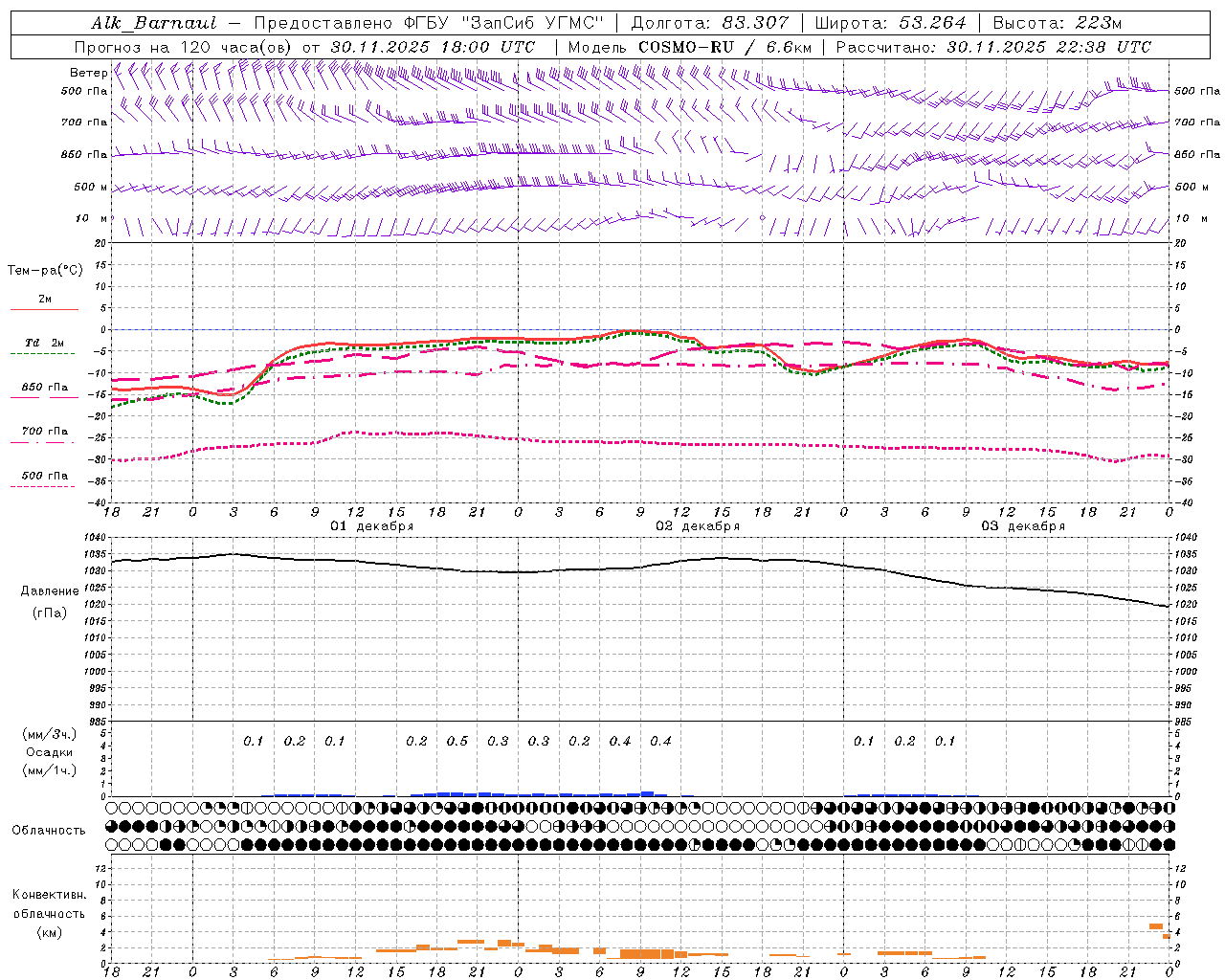Click the "Долгота: 83.307" header field

710,23
